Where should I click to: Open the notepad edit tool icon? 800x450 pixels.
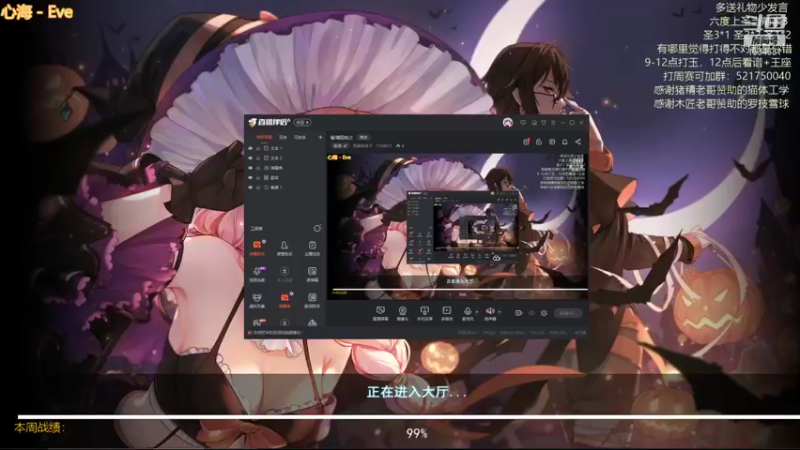tap(312, 274)
